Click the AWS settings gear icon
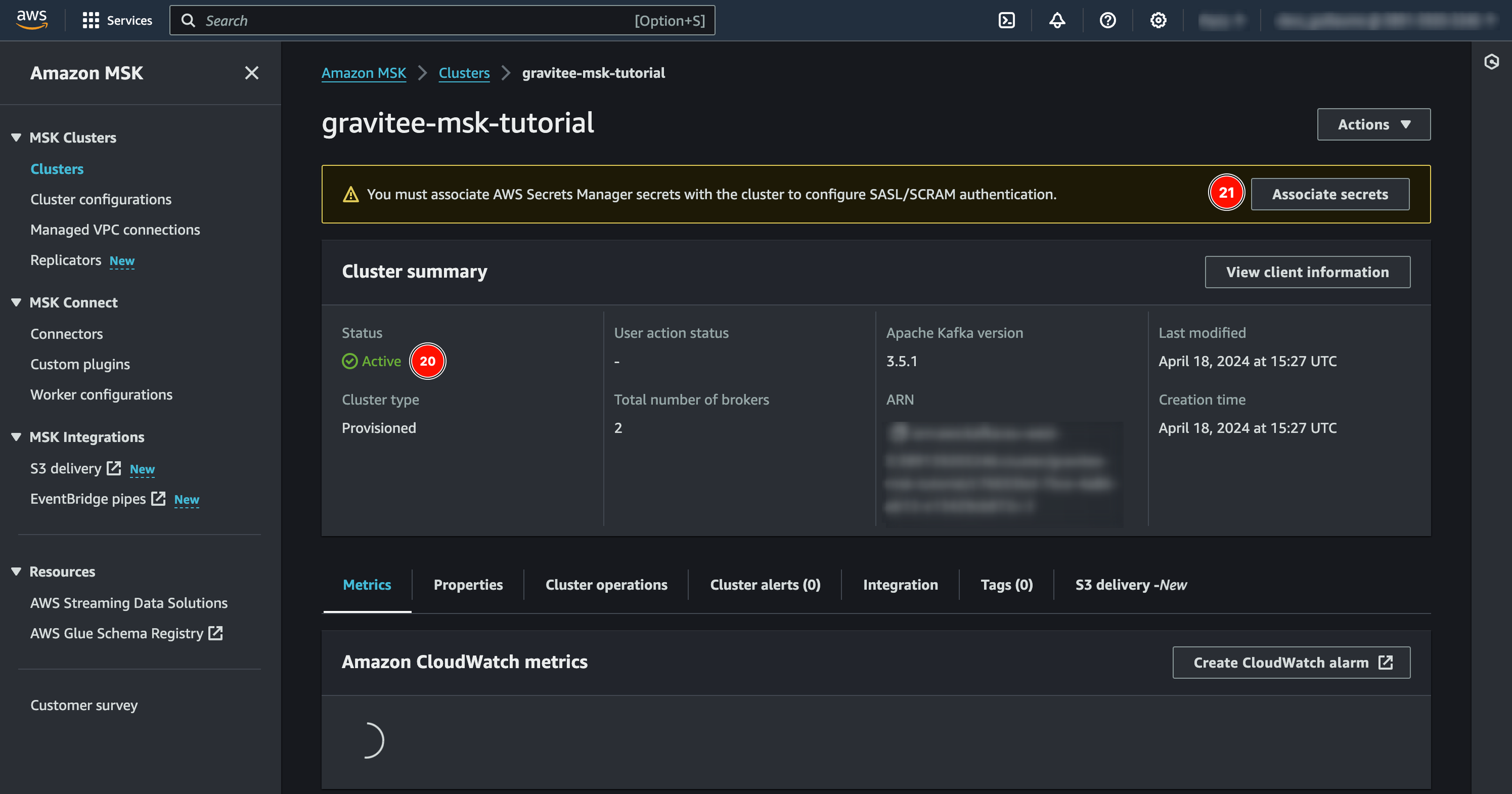Viewport: 1512px width, 794px height. (1158, 20)
